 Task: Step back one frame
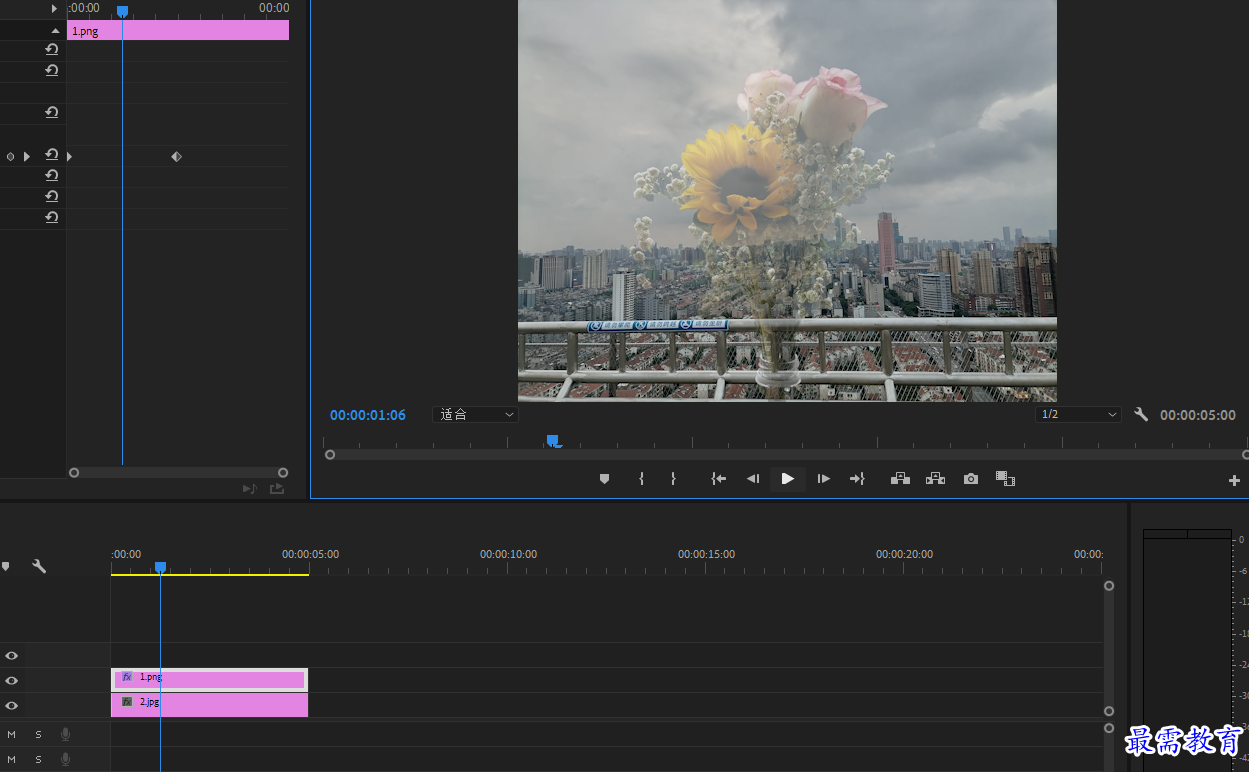click(753, 479)
